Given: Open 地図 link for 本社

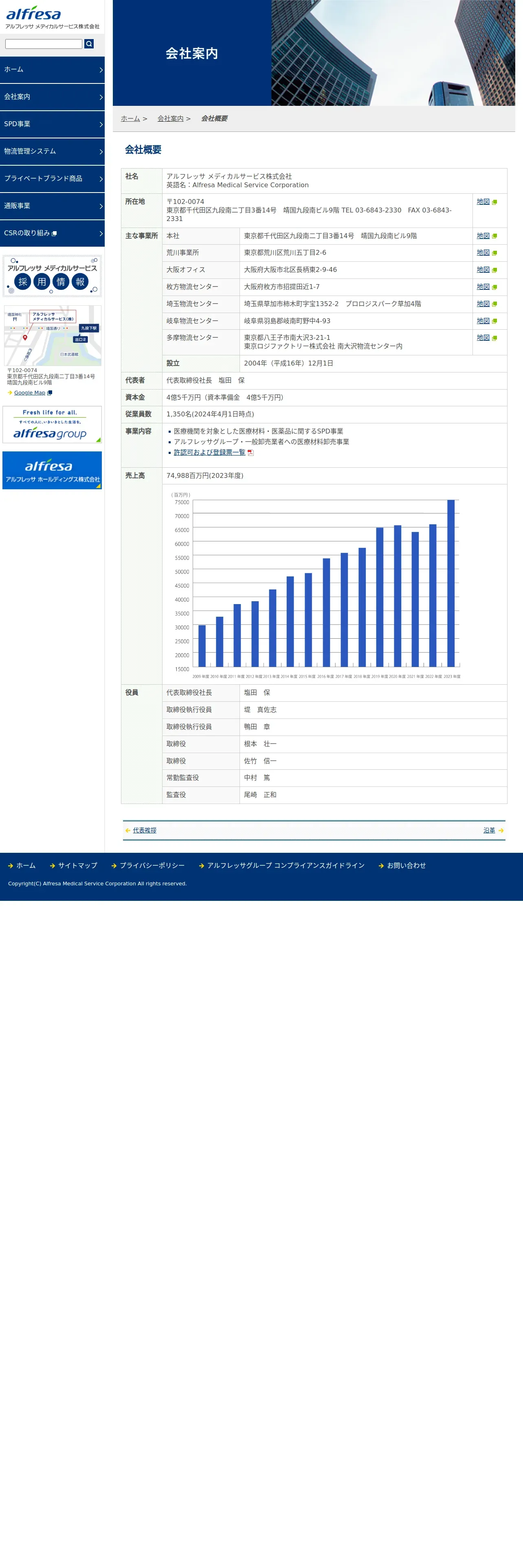Looking at the screenshot, I should coord(483,236).
